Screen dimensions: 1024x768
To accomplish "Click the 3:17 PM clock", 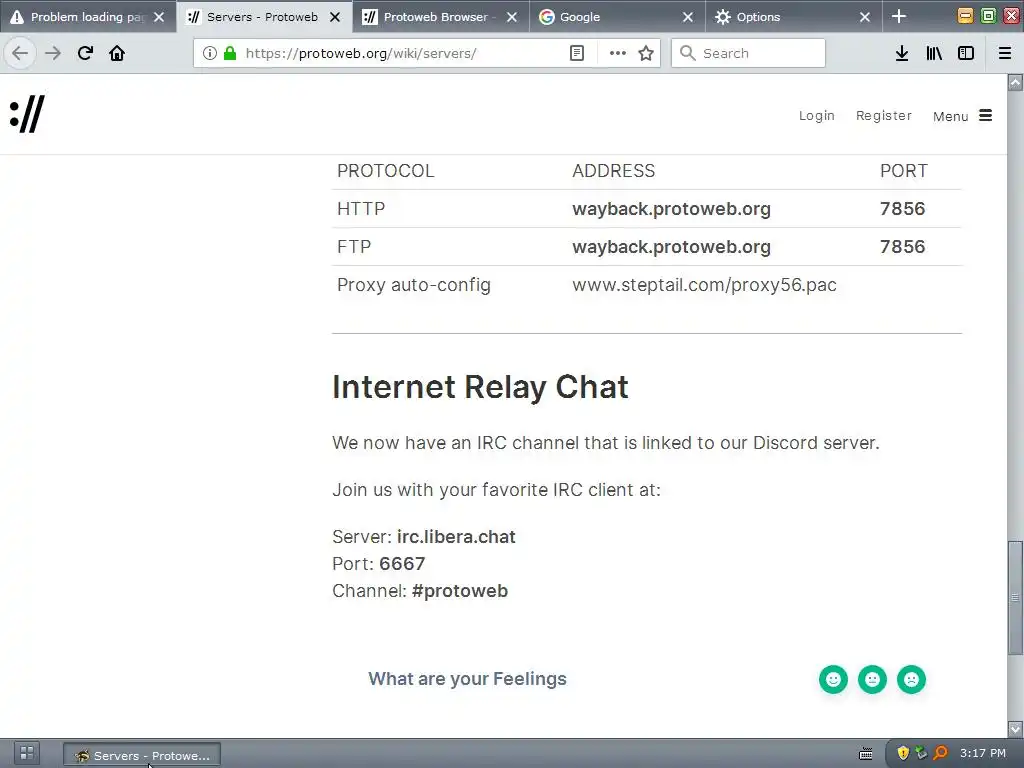I will click(x=983, y=753).
